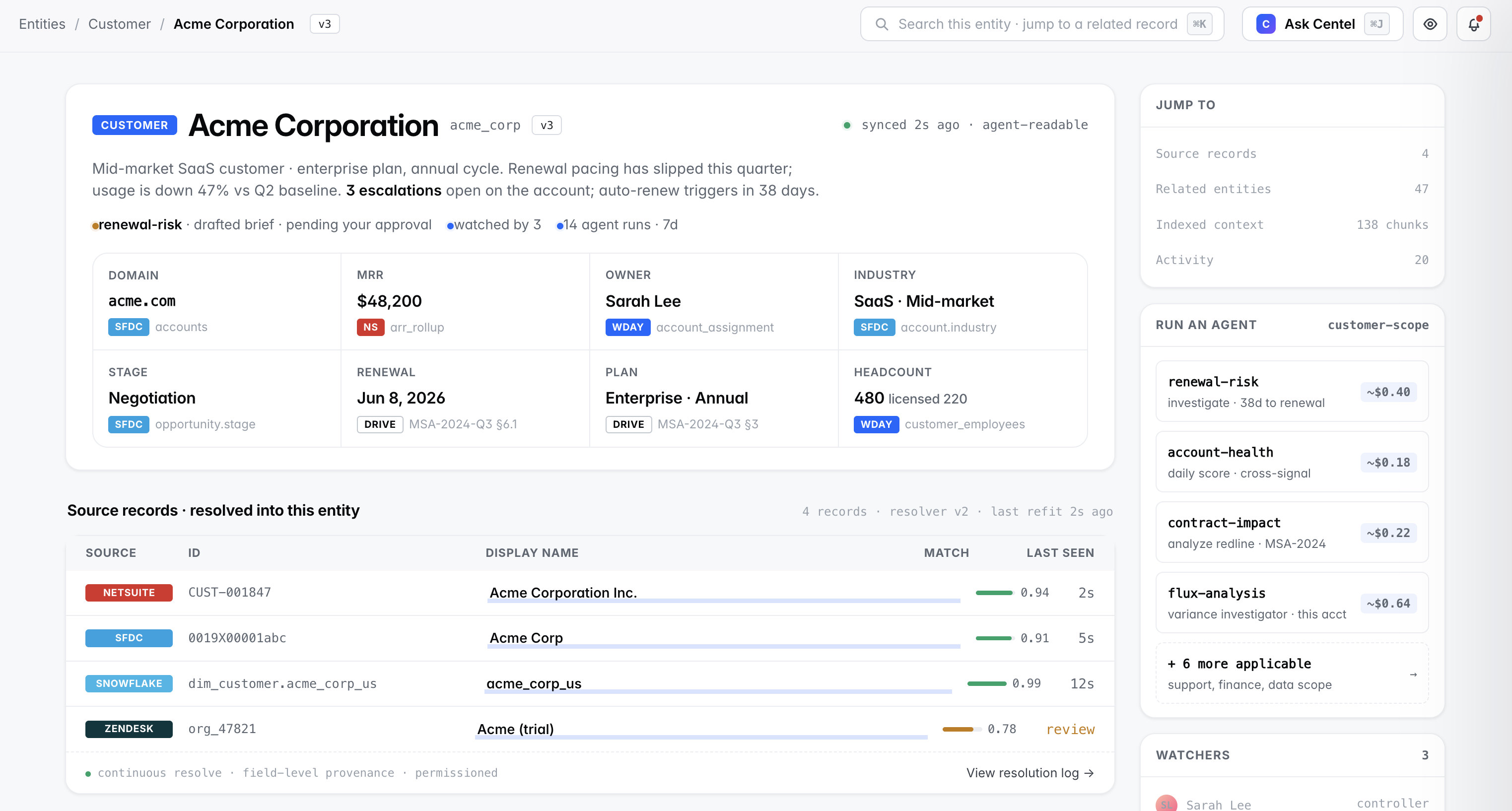
Task: Open the eye view-mode icon button
Action: (1430, 24)
